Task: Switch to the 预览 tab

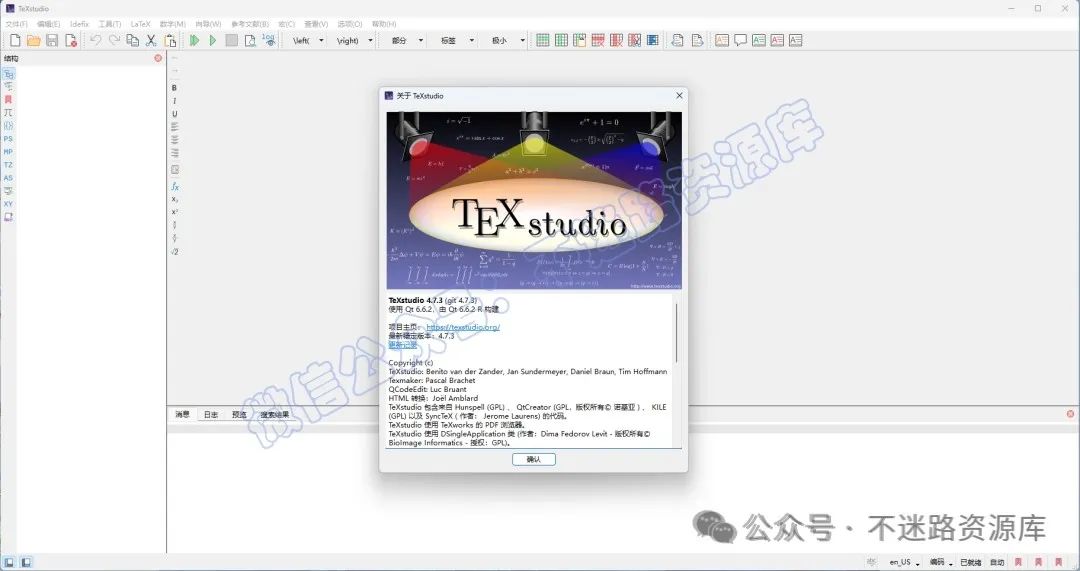Action: 239,415
